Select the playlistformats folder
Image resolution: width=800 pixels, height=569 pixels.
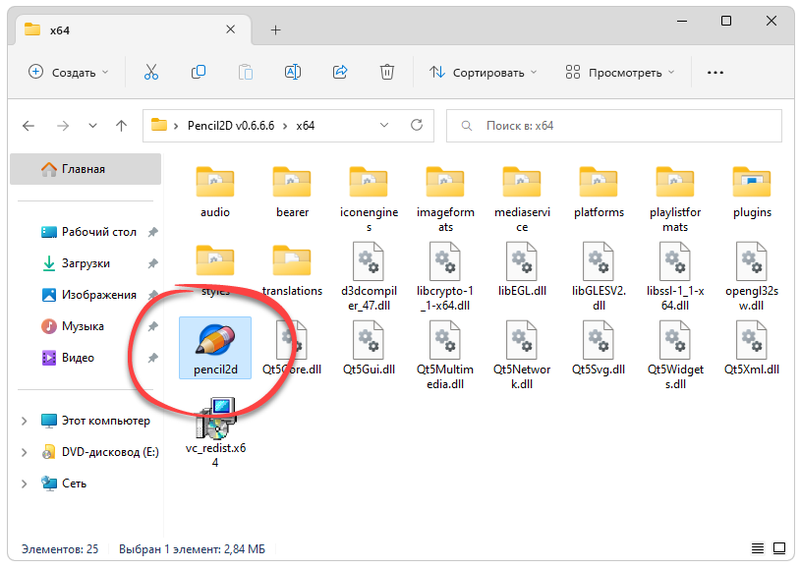(675, 199)
